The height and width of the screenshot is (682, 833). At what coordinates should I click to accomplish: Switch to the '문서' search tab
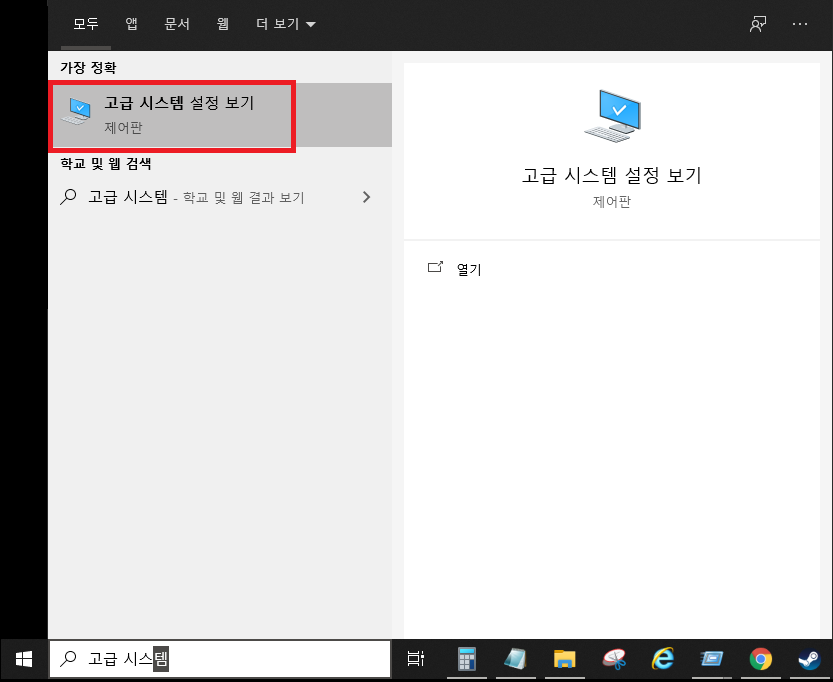(177, 24)
